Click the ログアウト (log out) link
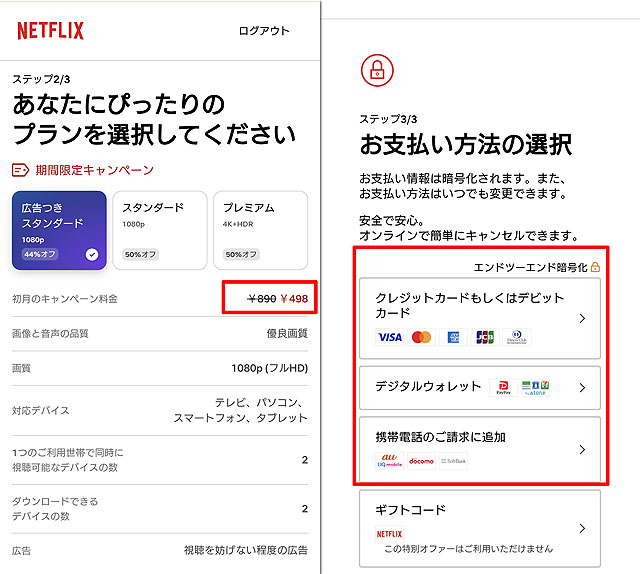 coord(264,31)
